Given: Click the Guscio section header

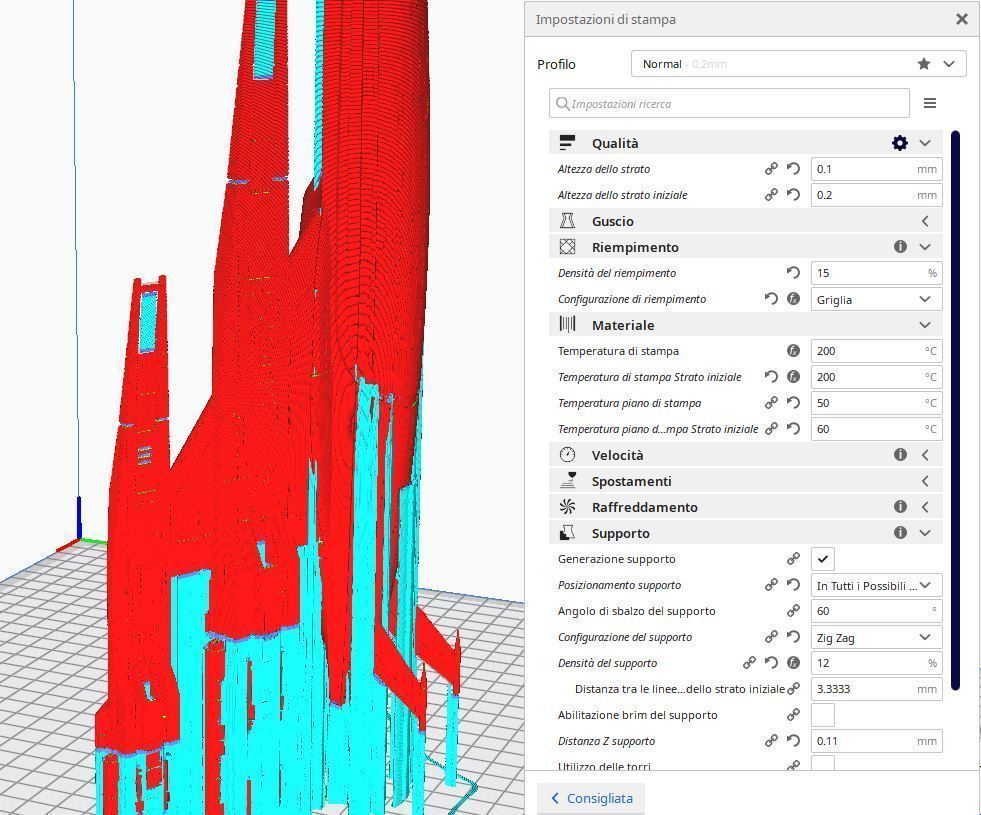Looking at the screenshot, I should (x=746, y=221).
